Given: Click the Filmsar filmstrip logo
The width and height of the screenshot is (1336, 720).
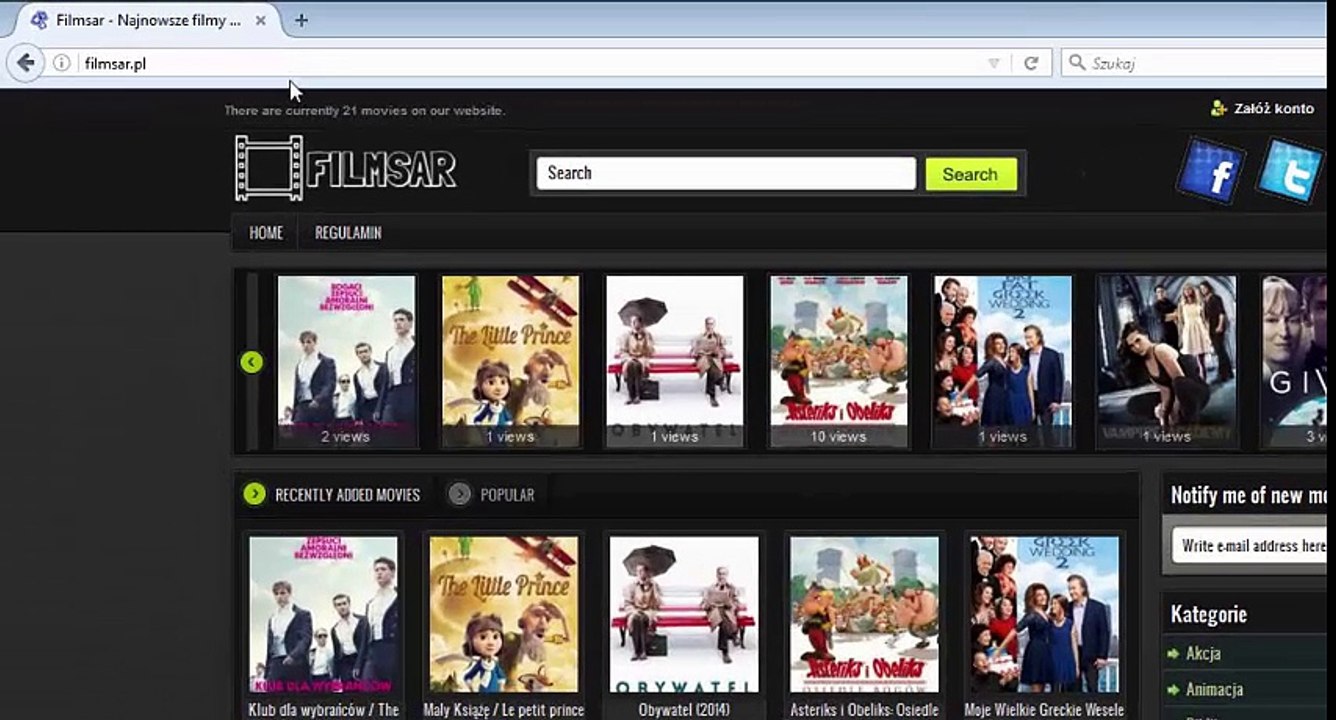Looking at the screenshot, I should pos(345,168).
